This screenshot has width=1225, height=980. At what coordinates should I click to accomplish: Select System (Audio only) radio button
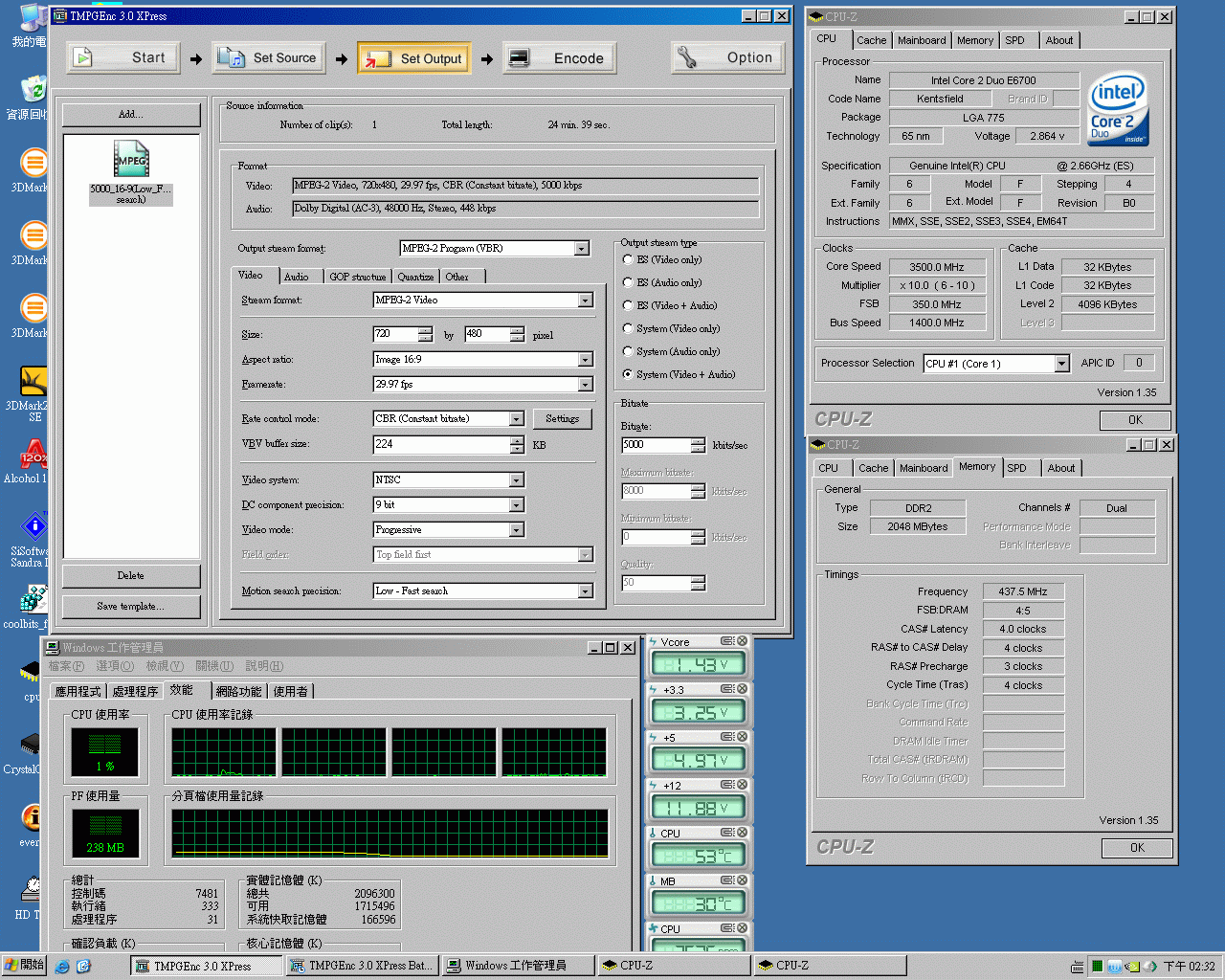[628, 351]
